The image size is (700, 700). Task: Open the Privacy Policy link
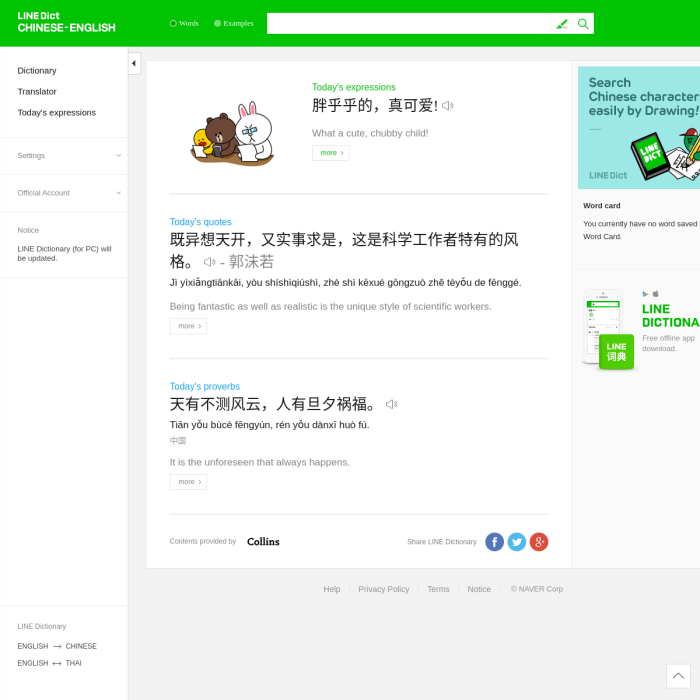click(383, 589)
